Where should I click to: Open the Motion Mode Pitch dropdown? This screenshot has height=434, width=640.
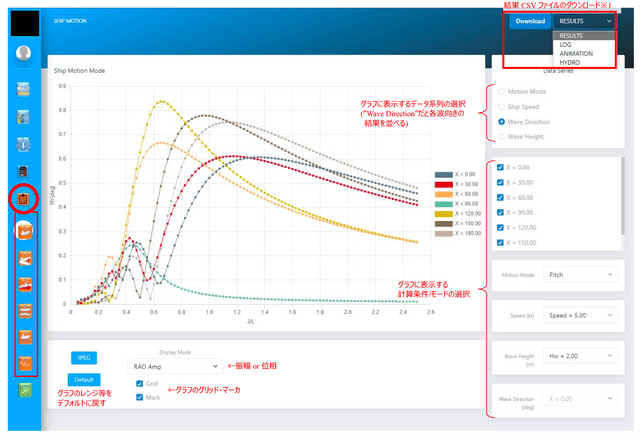point(580,275)
